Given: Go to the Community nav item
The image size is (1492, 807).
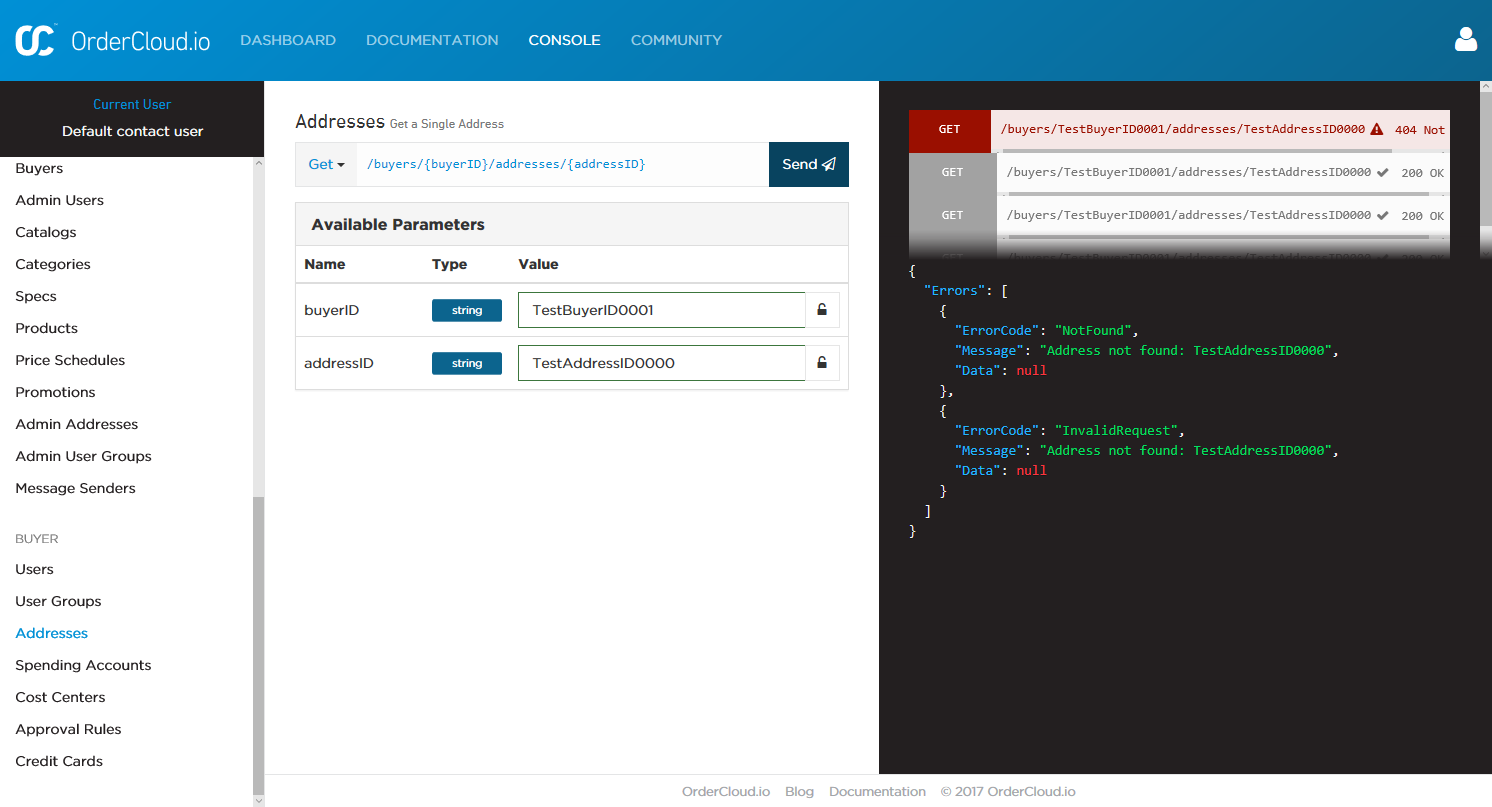Looking at the screenshot, I should coord(676,40).
